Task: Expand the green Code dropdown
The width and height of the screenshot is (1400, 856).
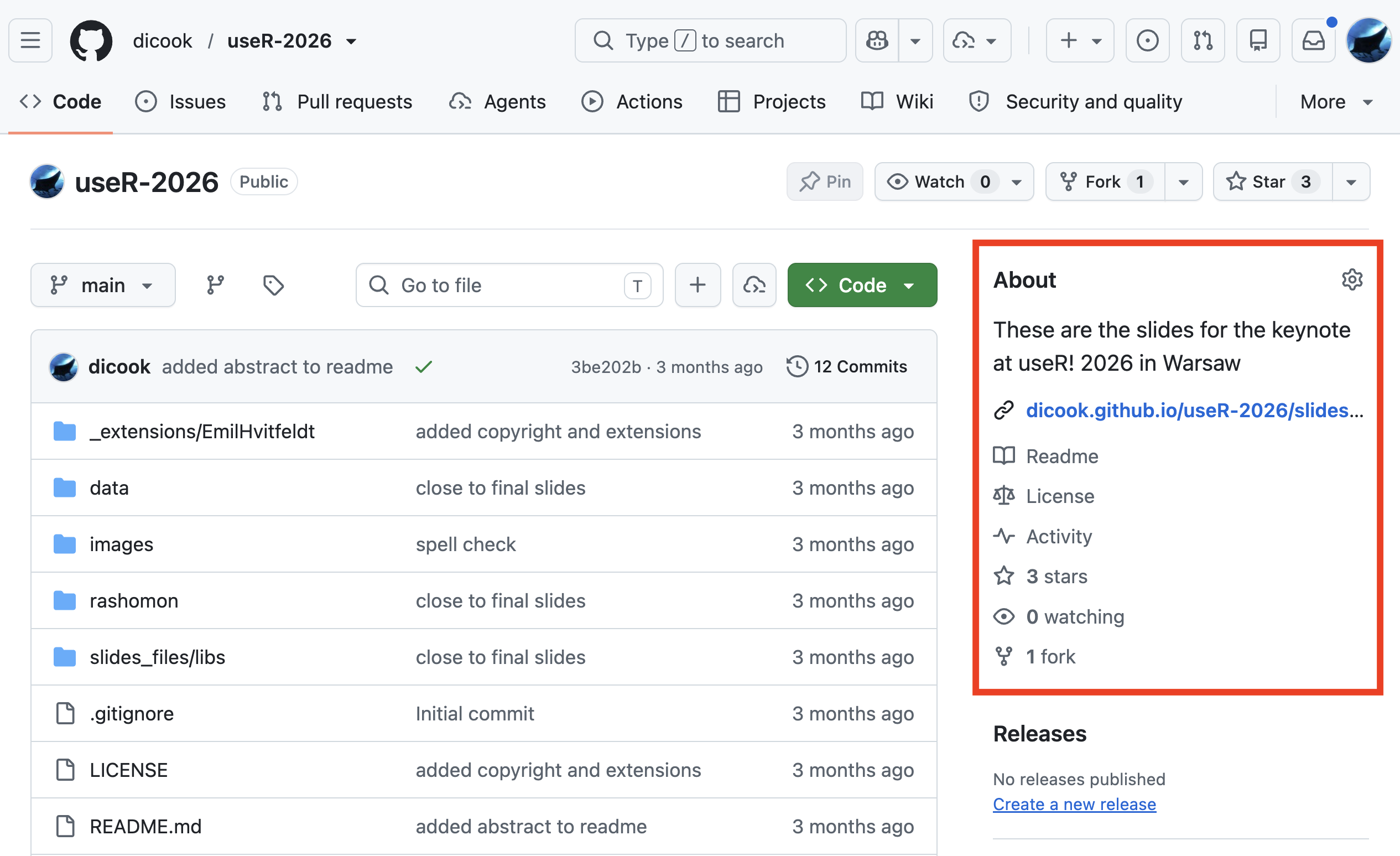Action: (862, 285)
